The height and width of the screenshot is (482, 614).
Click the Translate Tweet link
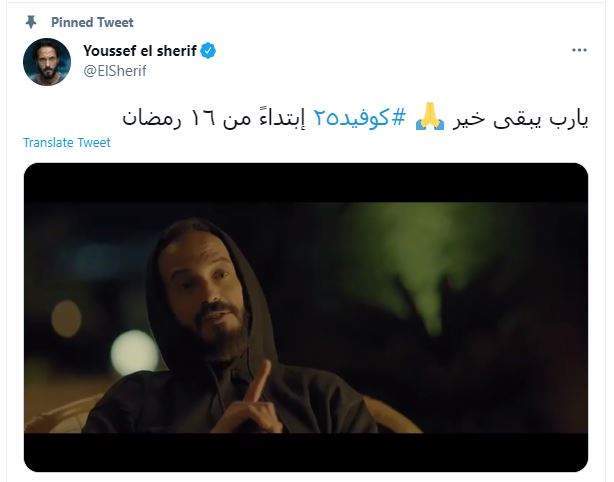(x=67, y=143)
